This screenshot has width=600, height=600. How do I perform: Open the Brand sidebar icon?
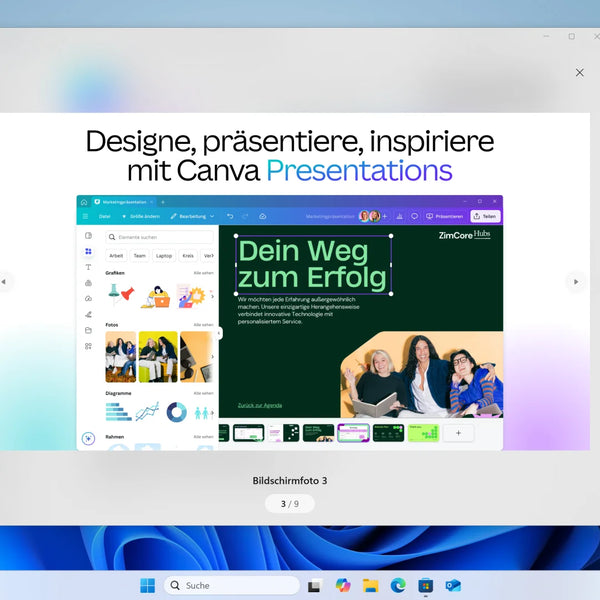(x=88, y=283)
